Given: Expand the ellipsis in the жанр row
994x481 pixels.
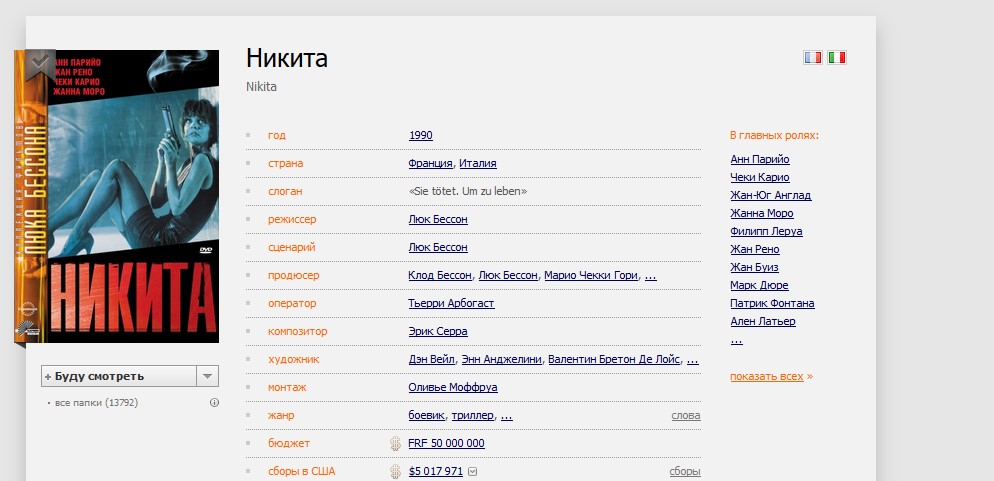Looking at the screenshot, I should pyautogui.click(x=507, y=415).
